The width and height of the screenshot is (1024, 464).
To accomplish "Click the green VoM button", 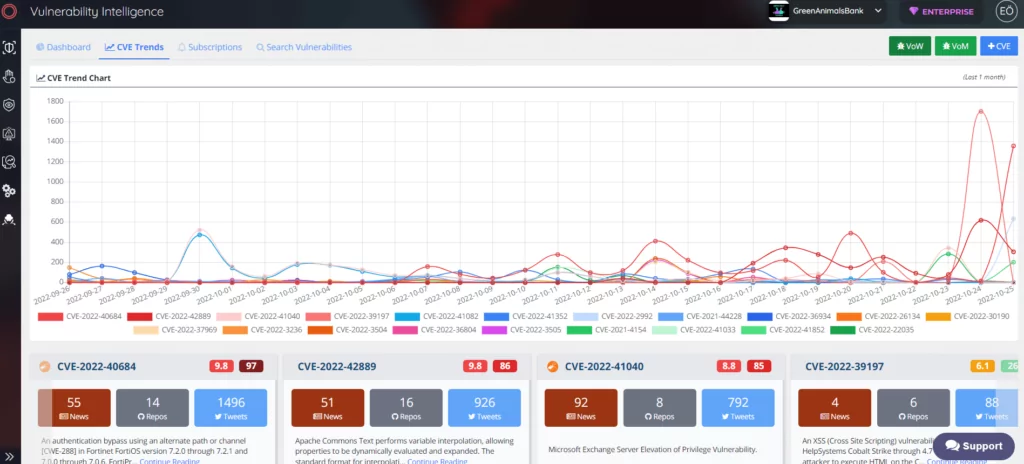I will click(955, 46).
